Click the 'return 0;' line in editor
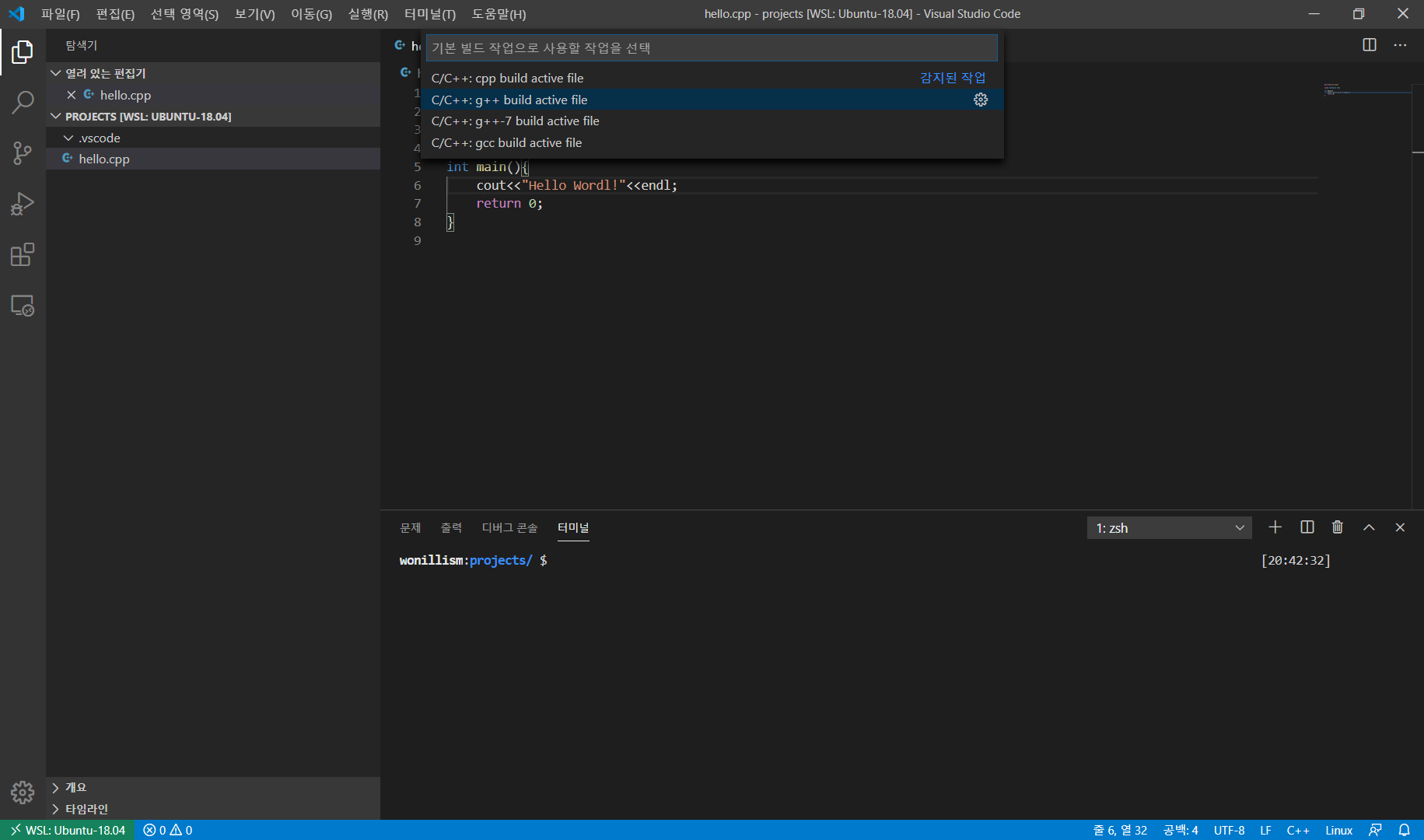Viewport: 1424px width, 840px height. click(509, 203)
